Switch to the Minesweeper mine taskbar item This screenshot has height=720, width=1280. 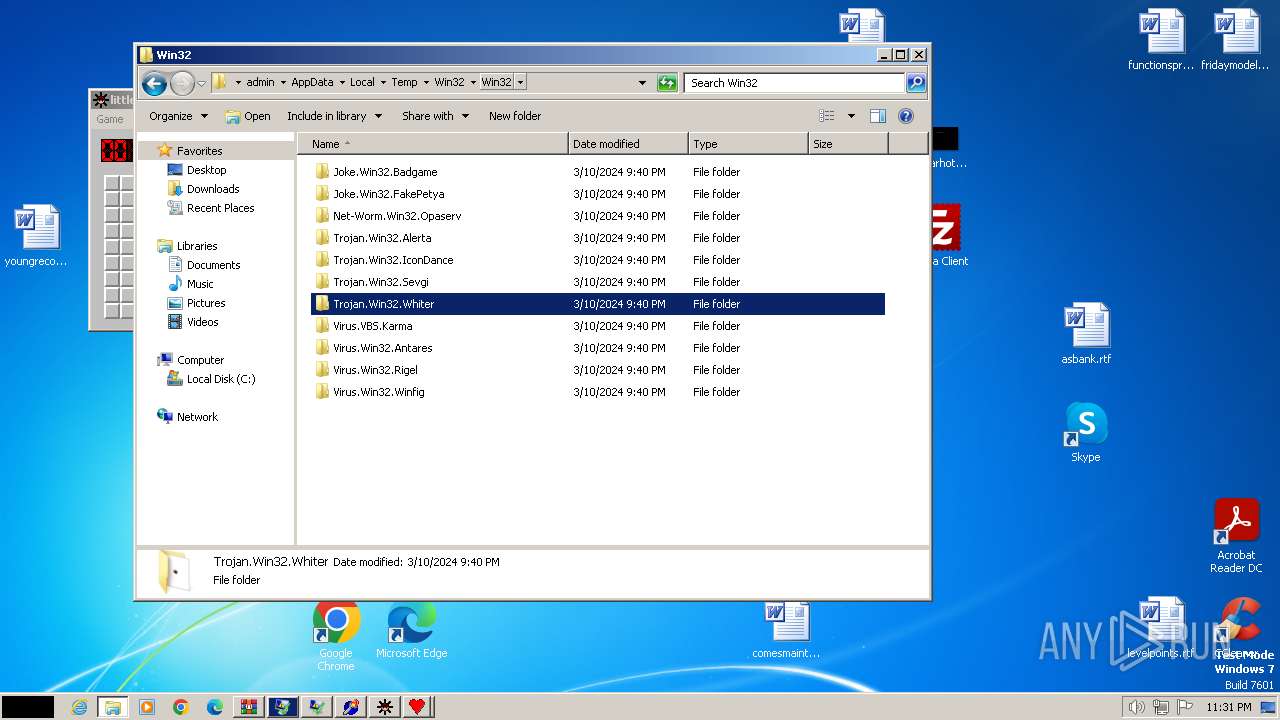pos(384,707)
